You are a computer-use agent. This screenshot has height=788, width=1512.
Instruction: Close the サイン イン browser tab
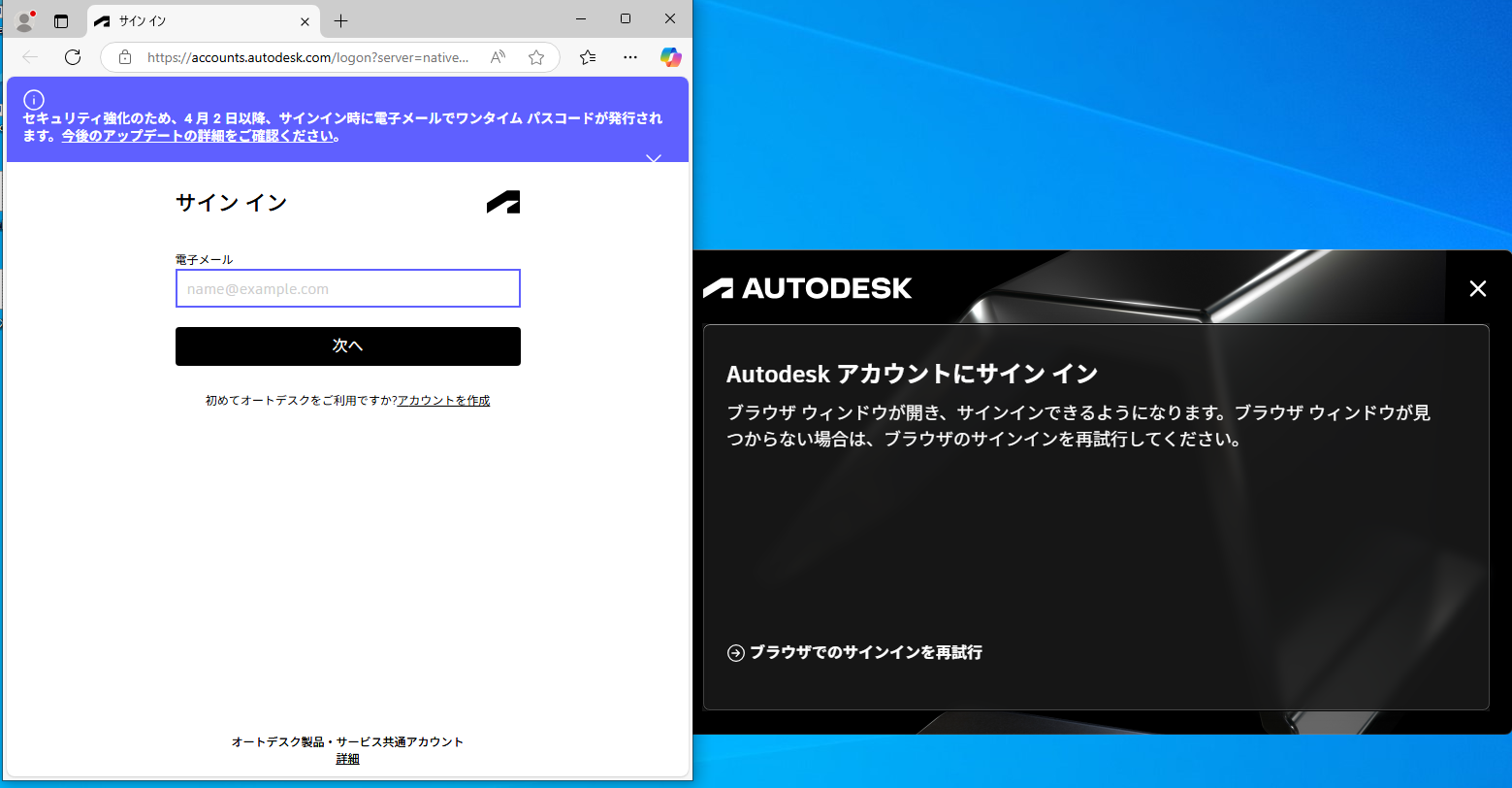(x=306, y=20)
